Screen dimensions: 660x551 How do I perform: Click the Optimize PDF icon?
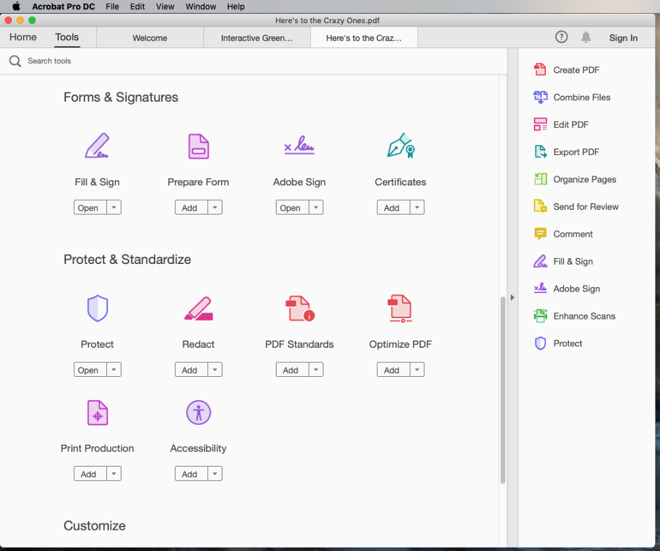(x=400, y=308)
